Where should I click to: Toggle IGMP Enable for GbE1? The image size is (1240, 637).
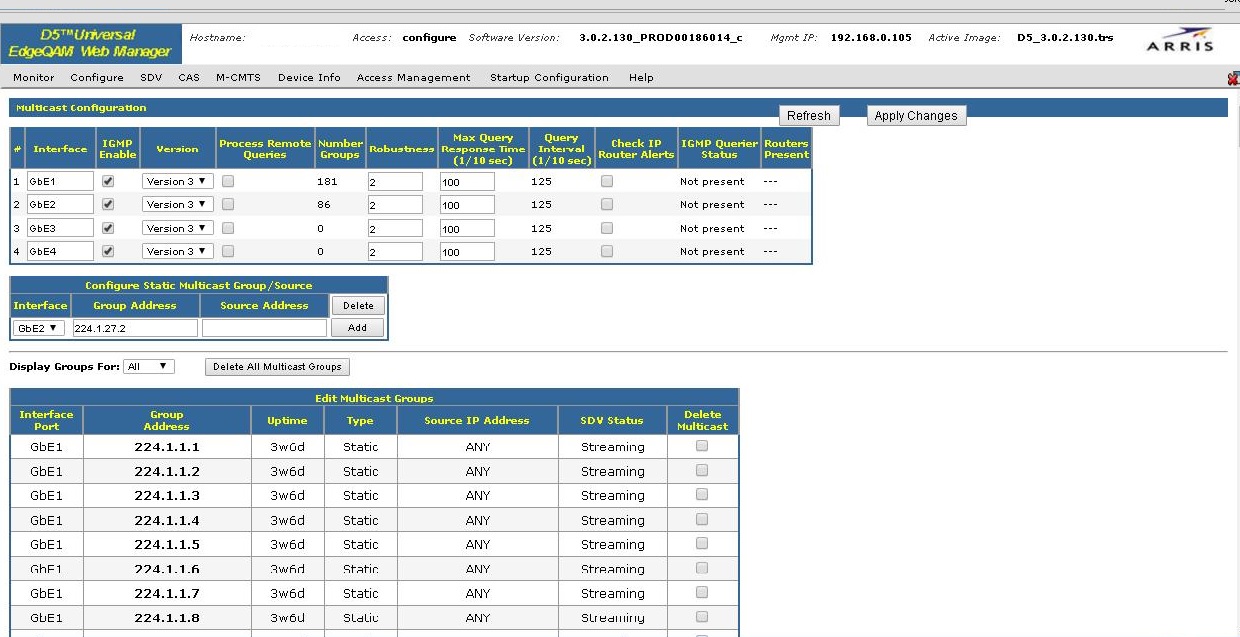[108, 181]
